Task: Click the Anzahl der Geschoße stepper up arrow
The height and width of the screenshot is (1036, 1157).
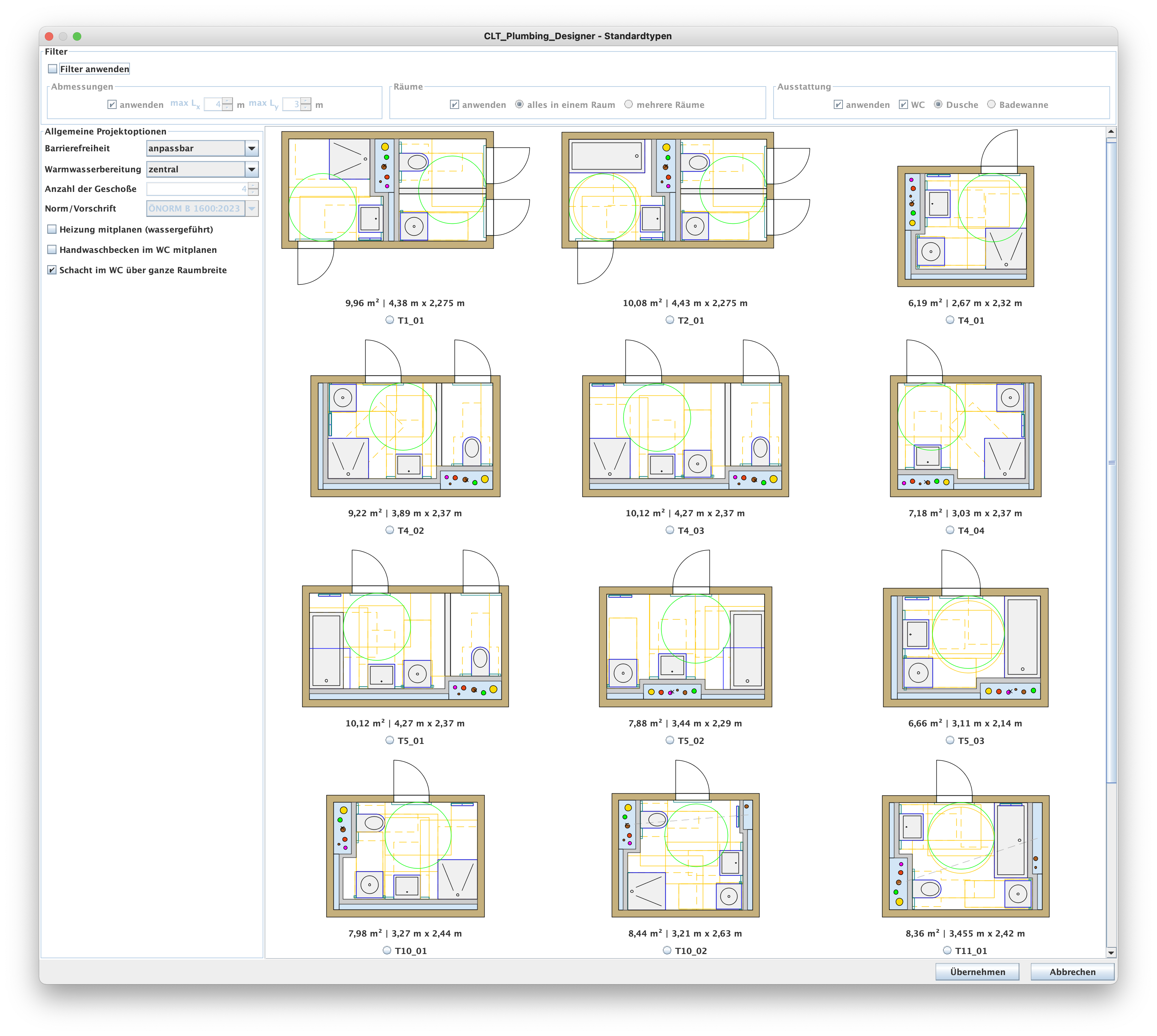Action: (253, 185)
